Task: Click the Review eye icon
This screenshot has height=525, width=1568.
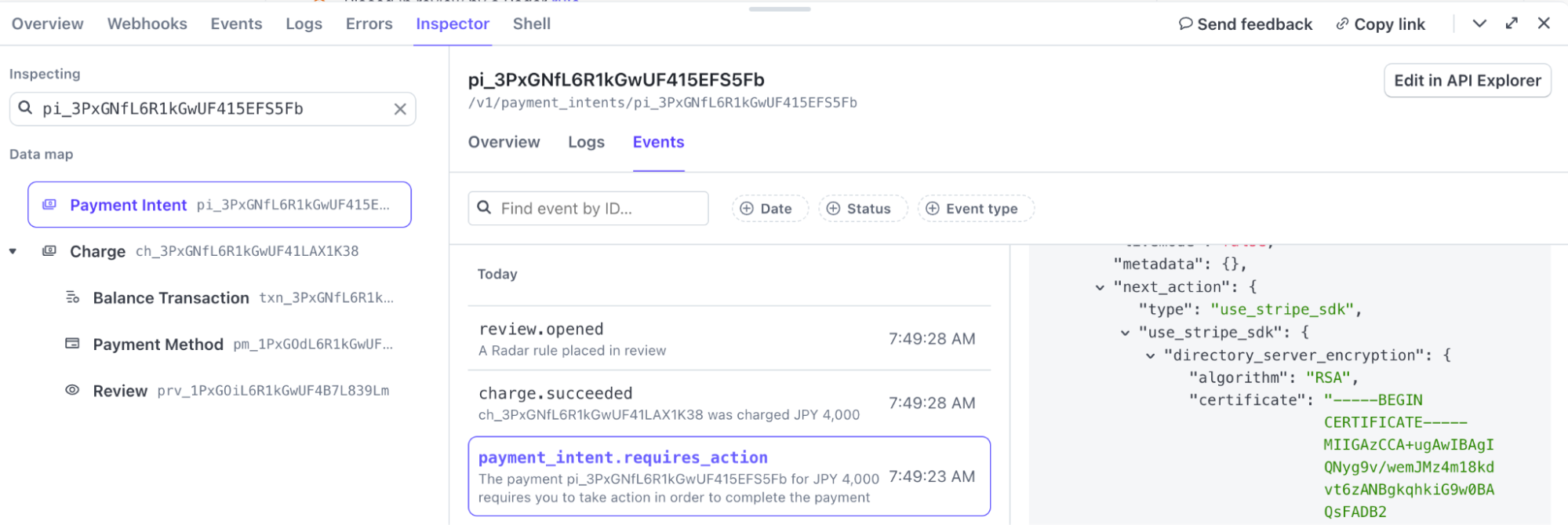Action: pyautogui.click(x=72, y=390)
